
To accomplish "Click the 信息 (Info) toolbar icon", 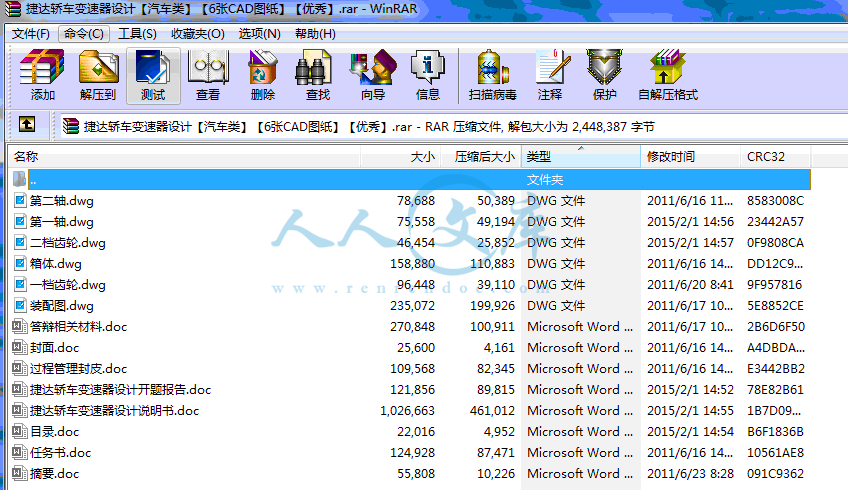I will point(427,67).
